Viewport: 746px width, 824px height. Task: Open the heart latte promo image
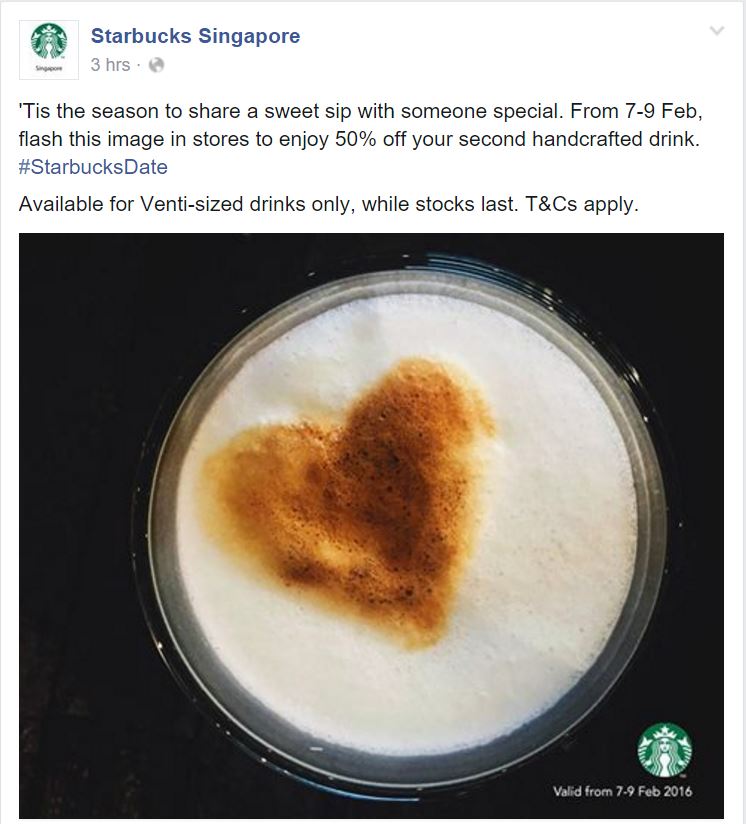pos(371,526)
